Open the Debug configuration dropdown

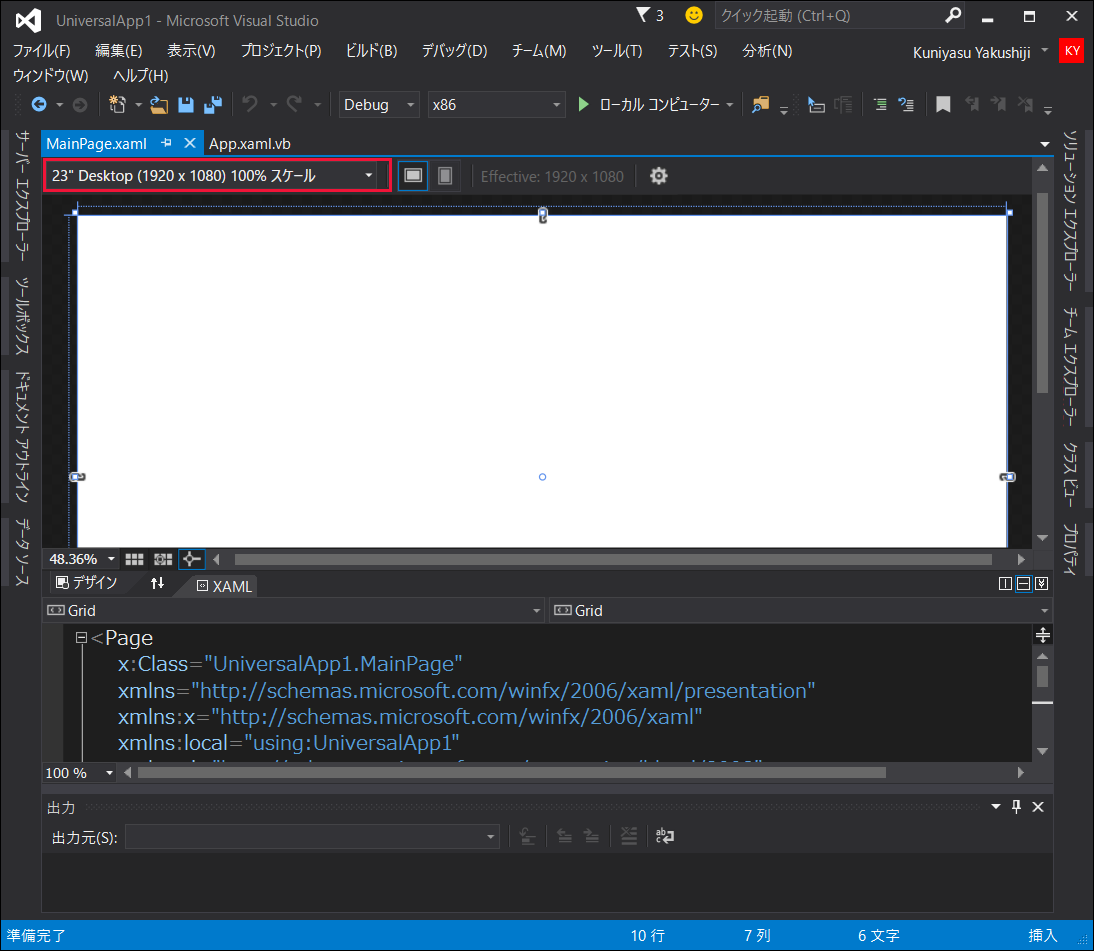coord(379,105)
